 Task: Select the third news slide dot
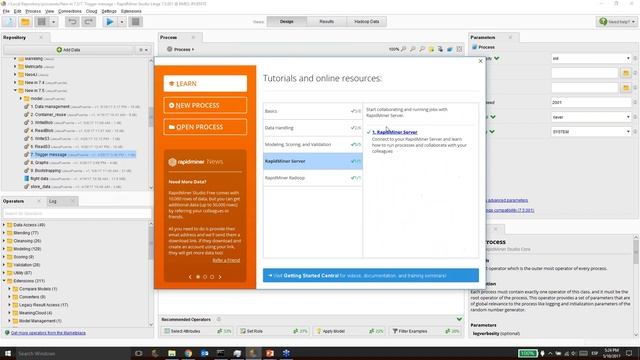pyautogui.click(x=212, y=277)
